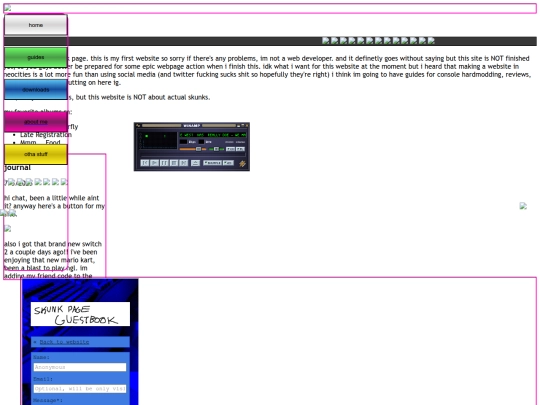Click Winamp previous track button
The width and height of the screenshot is (540, 405).
pyautogui.click(x=145, y=163)
